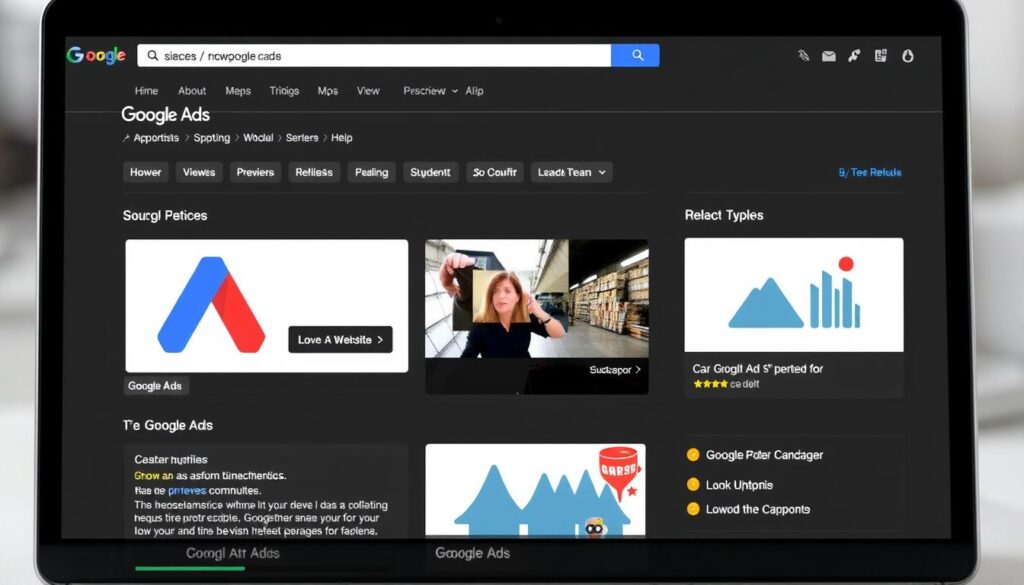Open the woman-in-warehouse video thumbnail
Viewport: 1024px width, 585px height.
click(x=536, y=299)
